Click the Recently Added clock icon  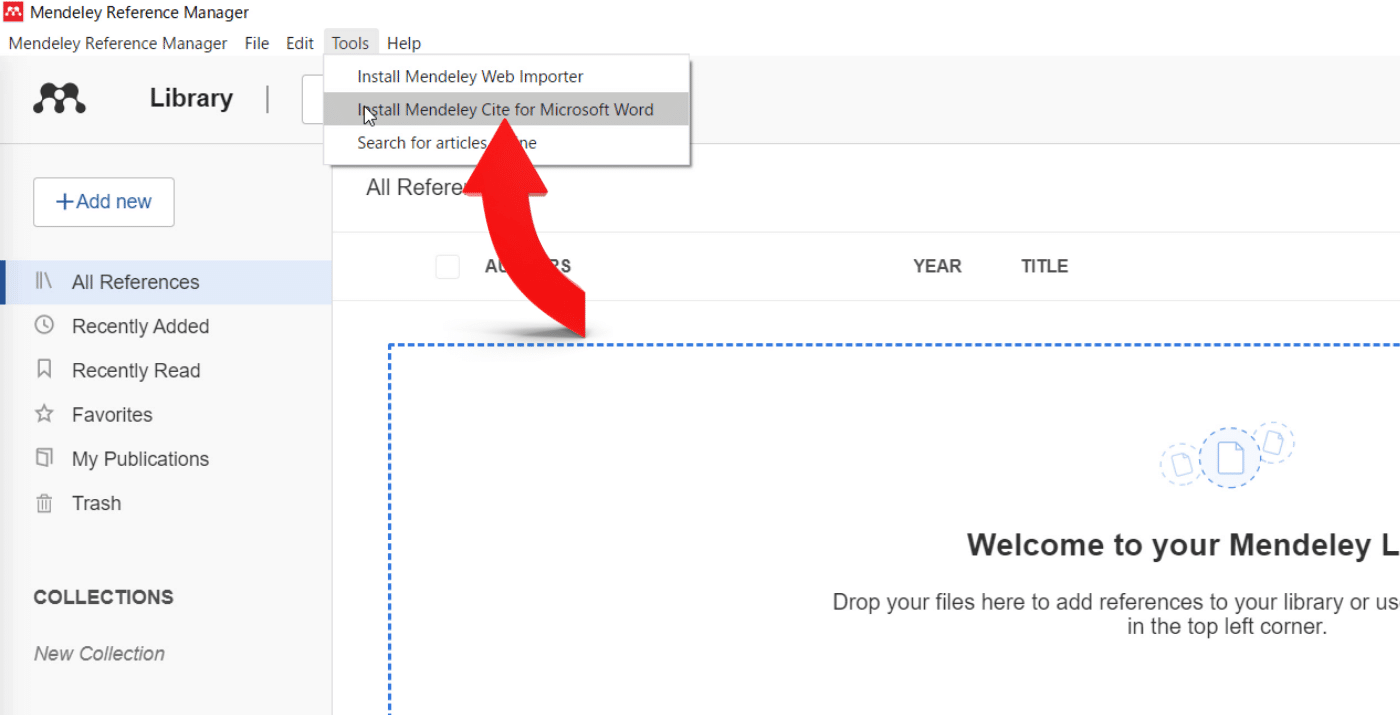(44, 325)
